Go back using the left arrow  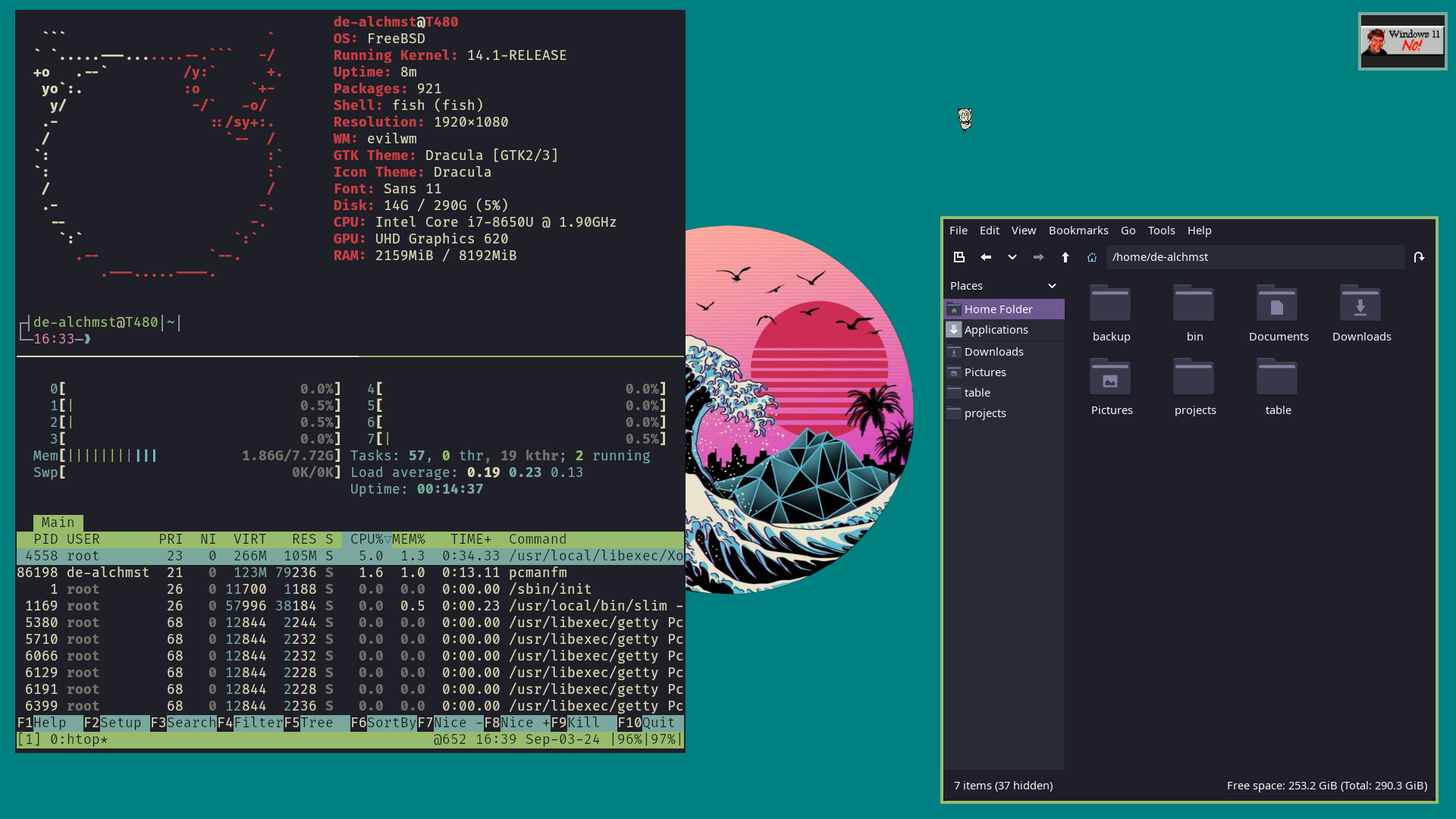(x=986, y=257)
